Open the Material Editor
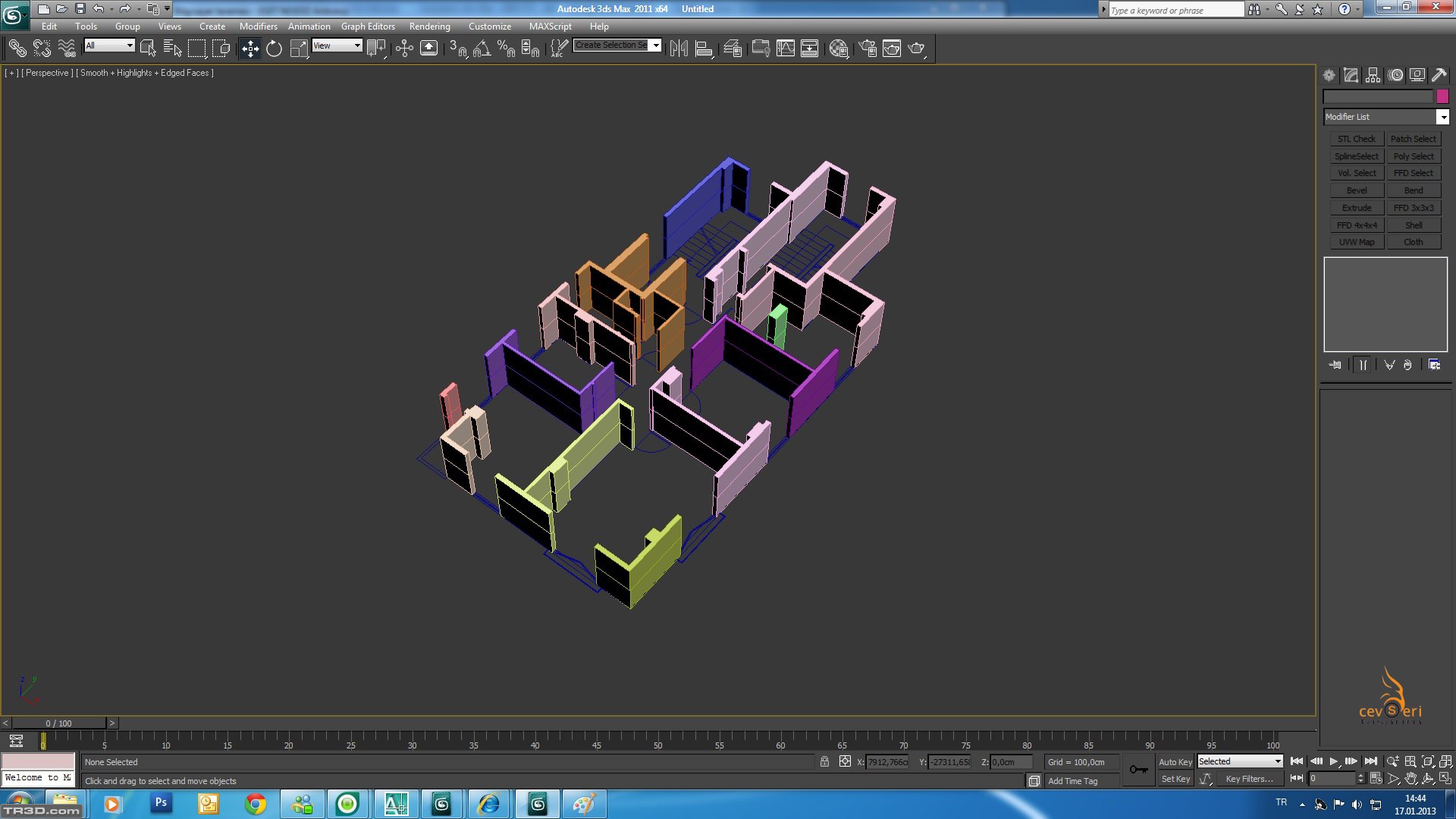Image resolution: width=1456 pixels, height=819 pixels. [839, 49]
